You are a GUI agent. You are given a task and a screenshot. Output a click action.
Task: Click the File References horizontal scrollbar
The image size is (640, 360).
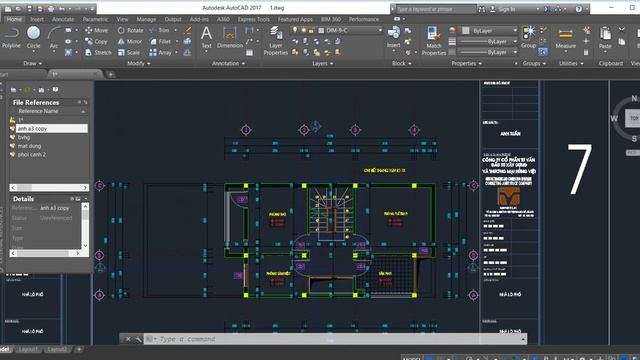pos(49,187)
